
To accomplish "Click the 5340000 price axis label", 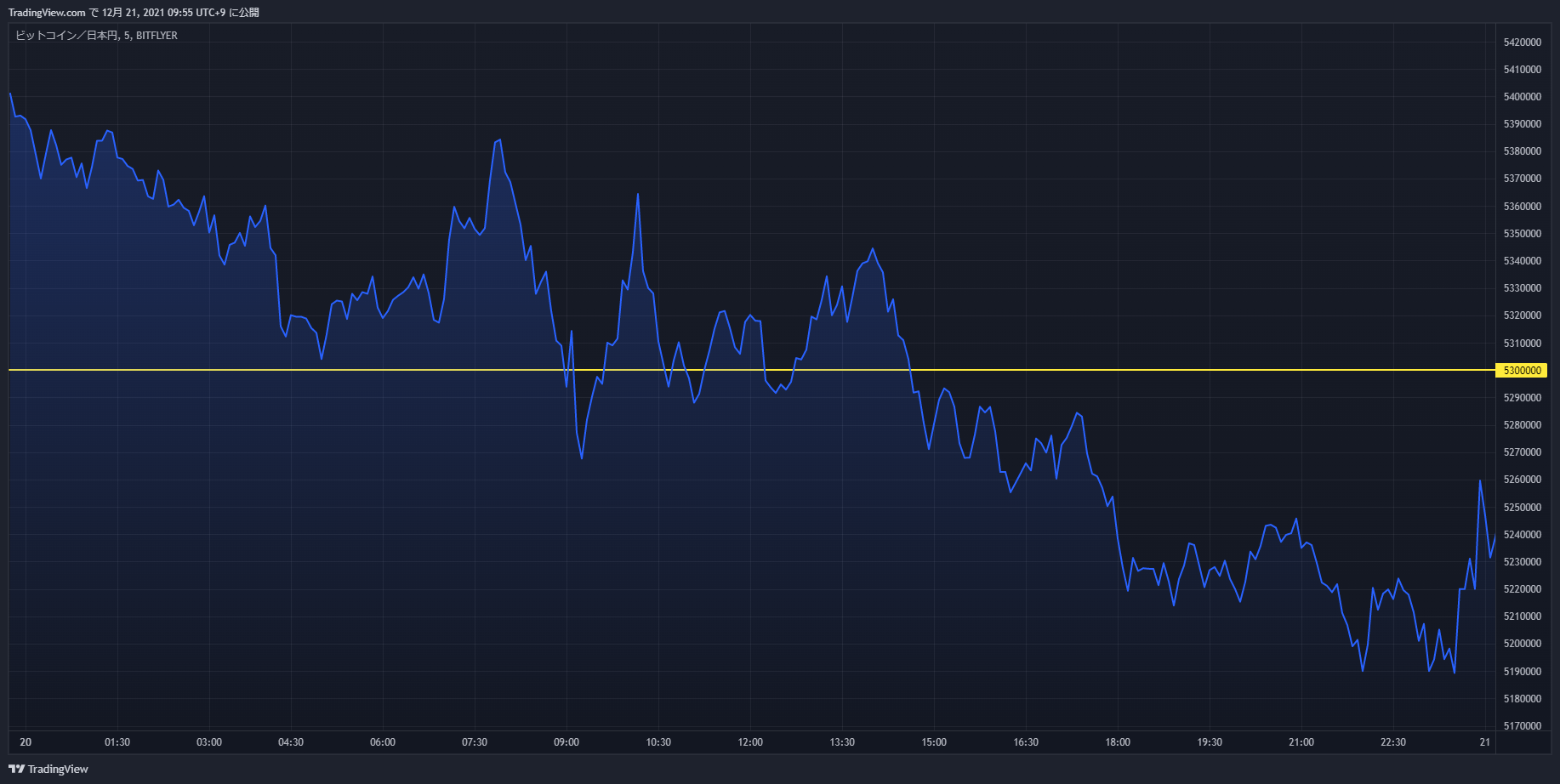I will pos(1523,261).
